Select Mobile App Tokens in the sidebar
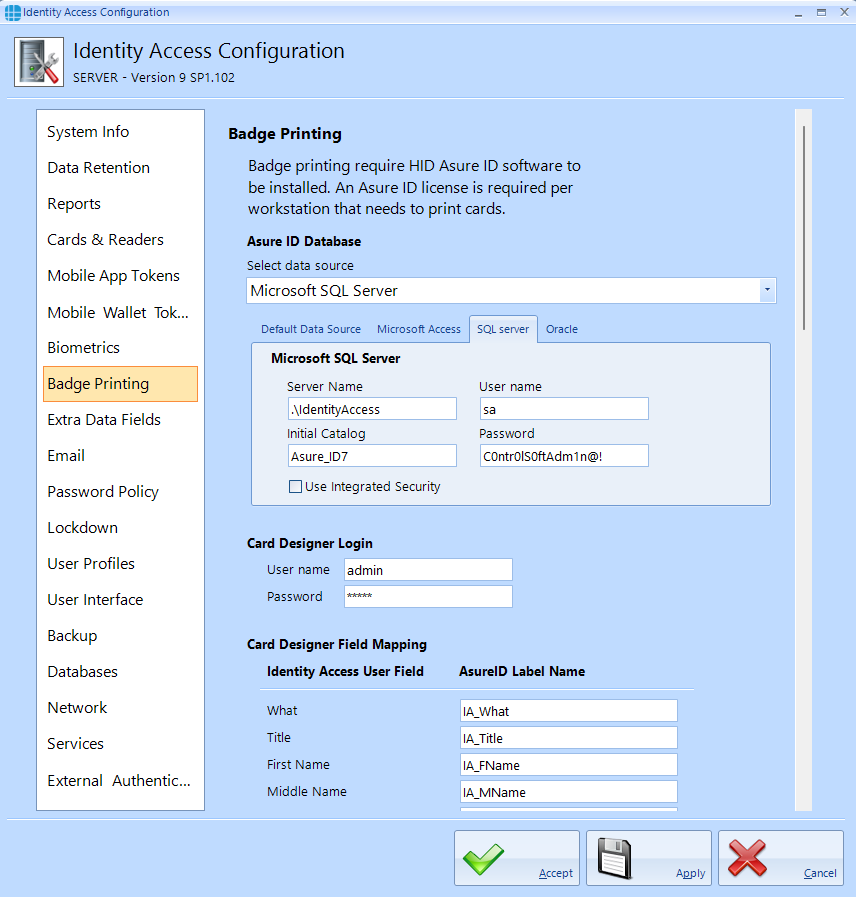The height and width of the screenshot is (897, 856). 120,276
